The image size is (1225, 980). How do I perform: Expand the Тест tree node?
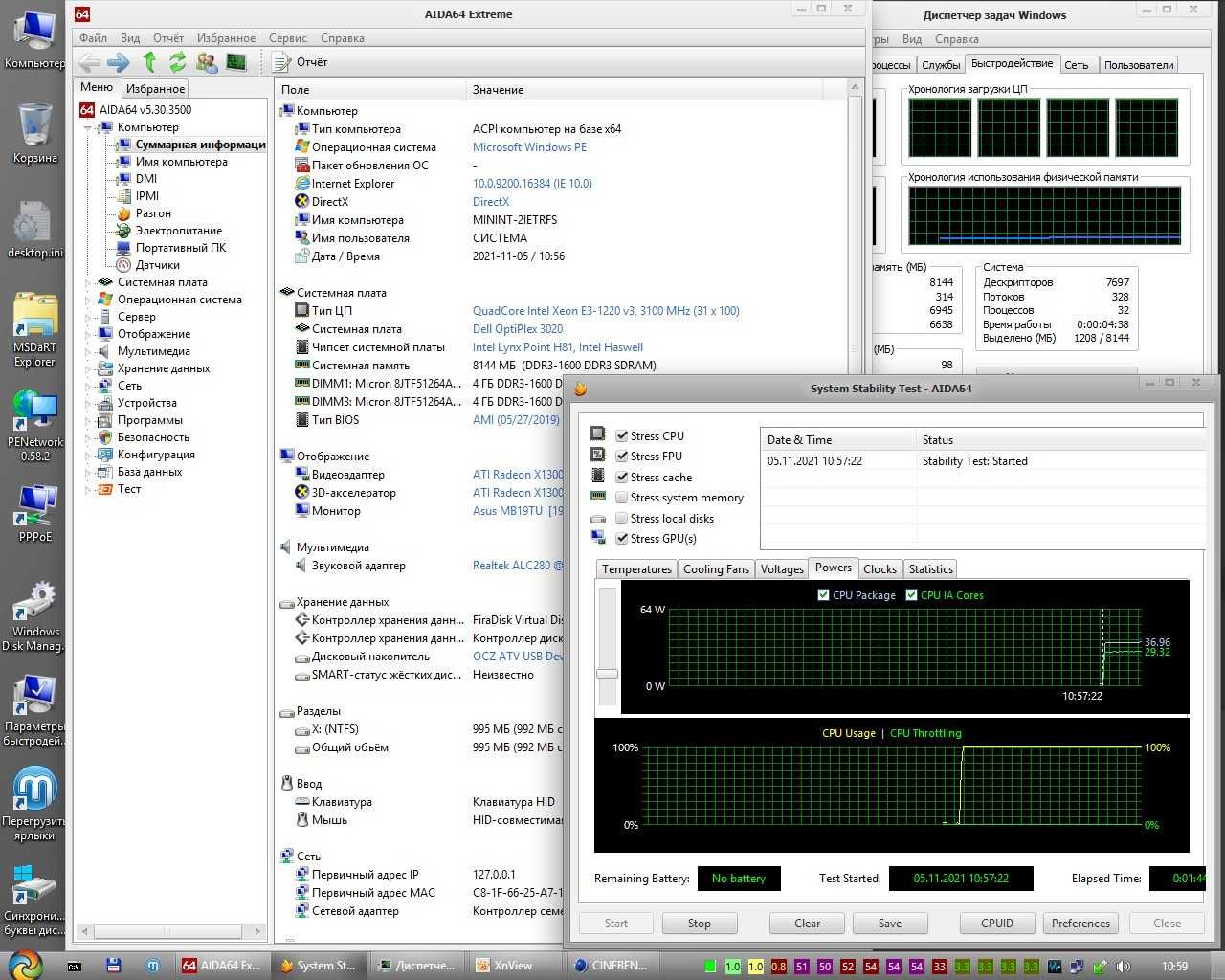click(x=88, y=489)
